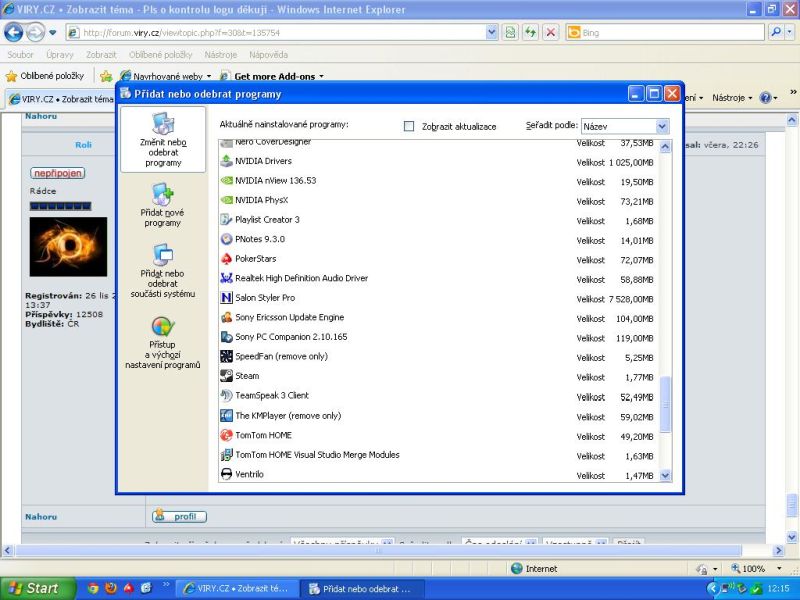
Task: Open Přidat nové programy section
Action: point(163,205)
